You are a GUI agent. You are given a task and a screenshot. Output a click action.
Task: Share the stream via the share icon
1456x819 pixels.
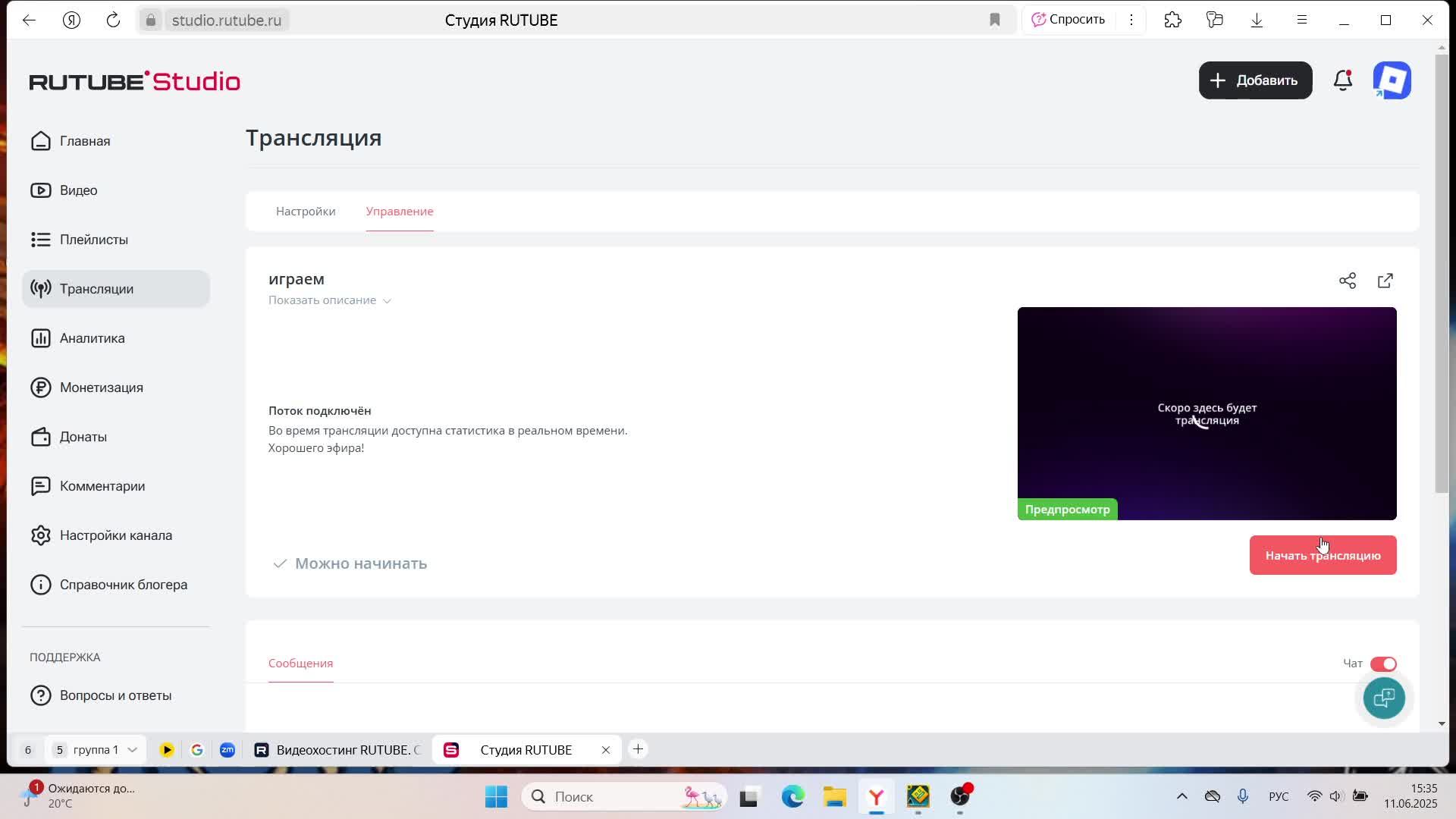click(1348, 281)
